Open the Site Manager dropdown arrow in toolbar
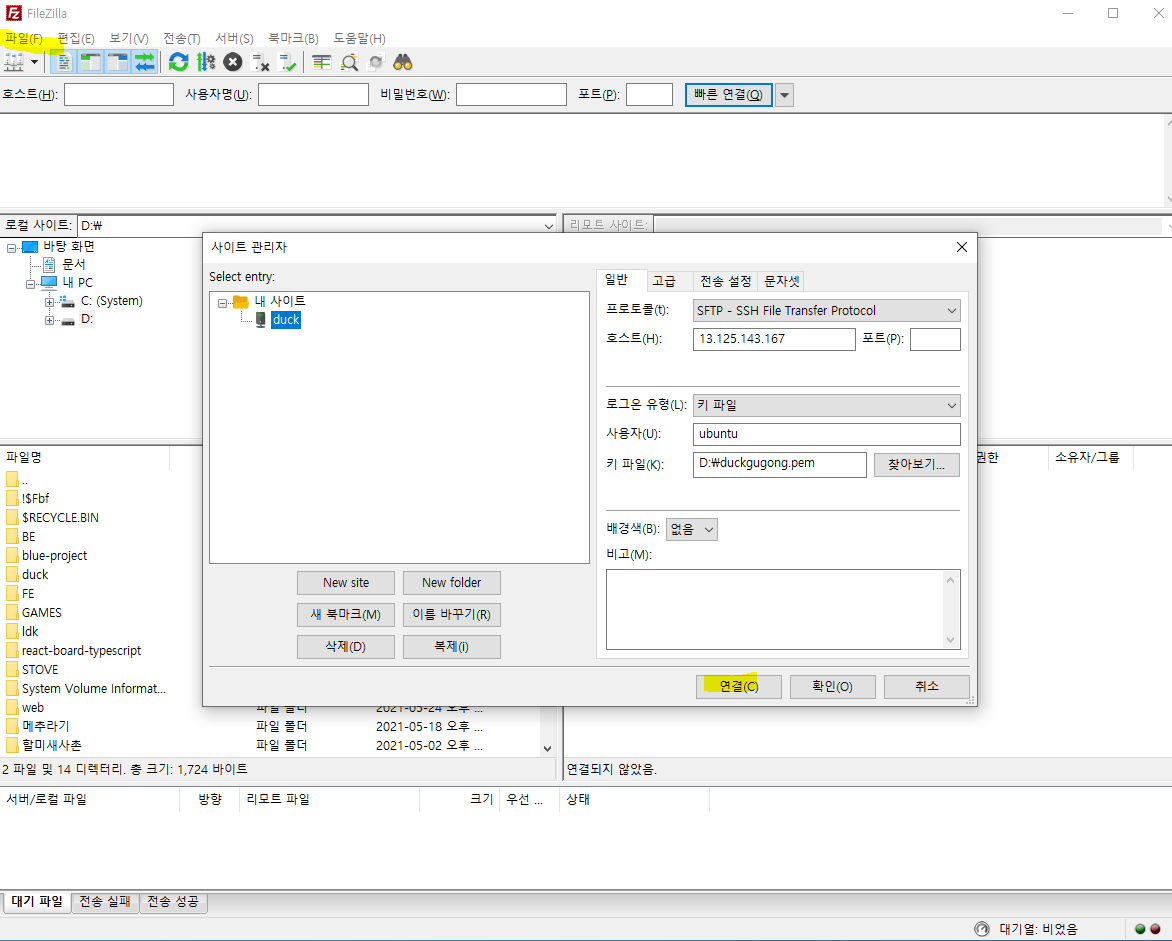 [34, 62]
